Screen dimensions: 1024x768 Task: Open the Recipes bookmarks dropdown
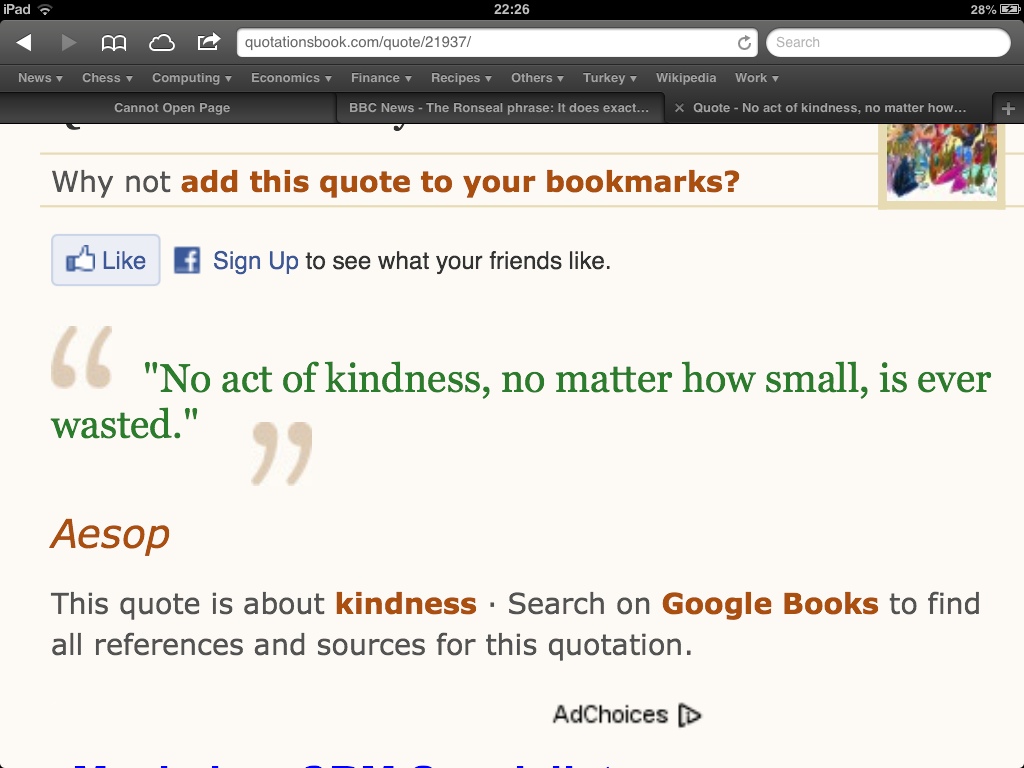pyautogui.click(x=461, y=78)
